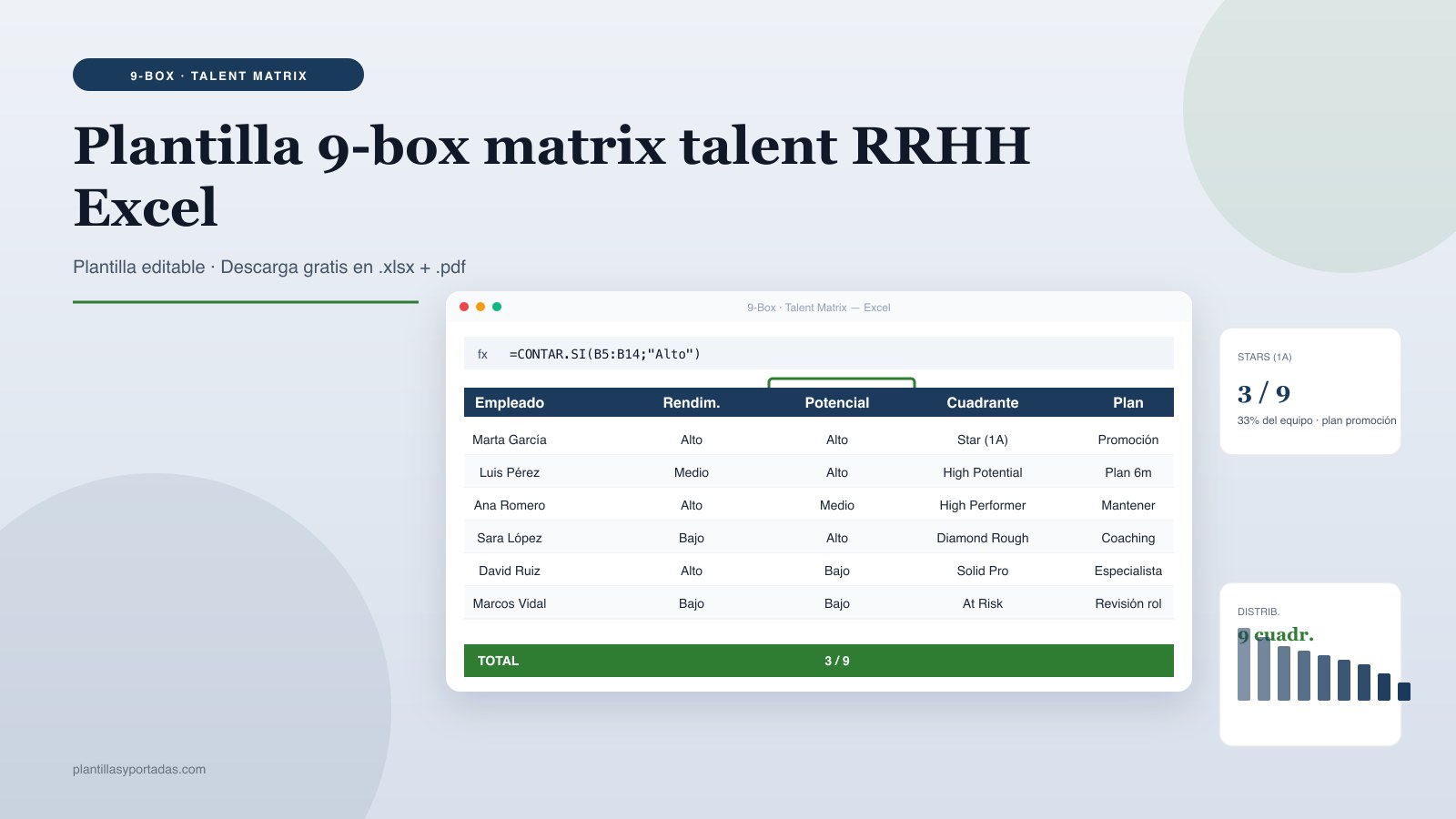Select the Rendim. column header

pos(692,402)
